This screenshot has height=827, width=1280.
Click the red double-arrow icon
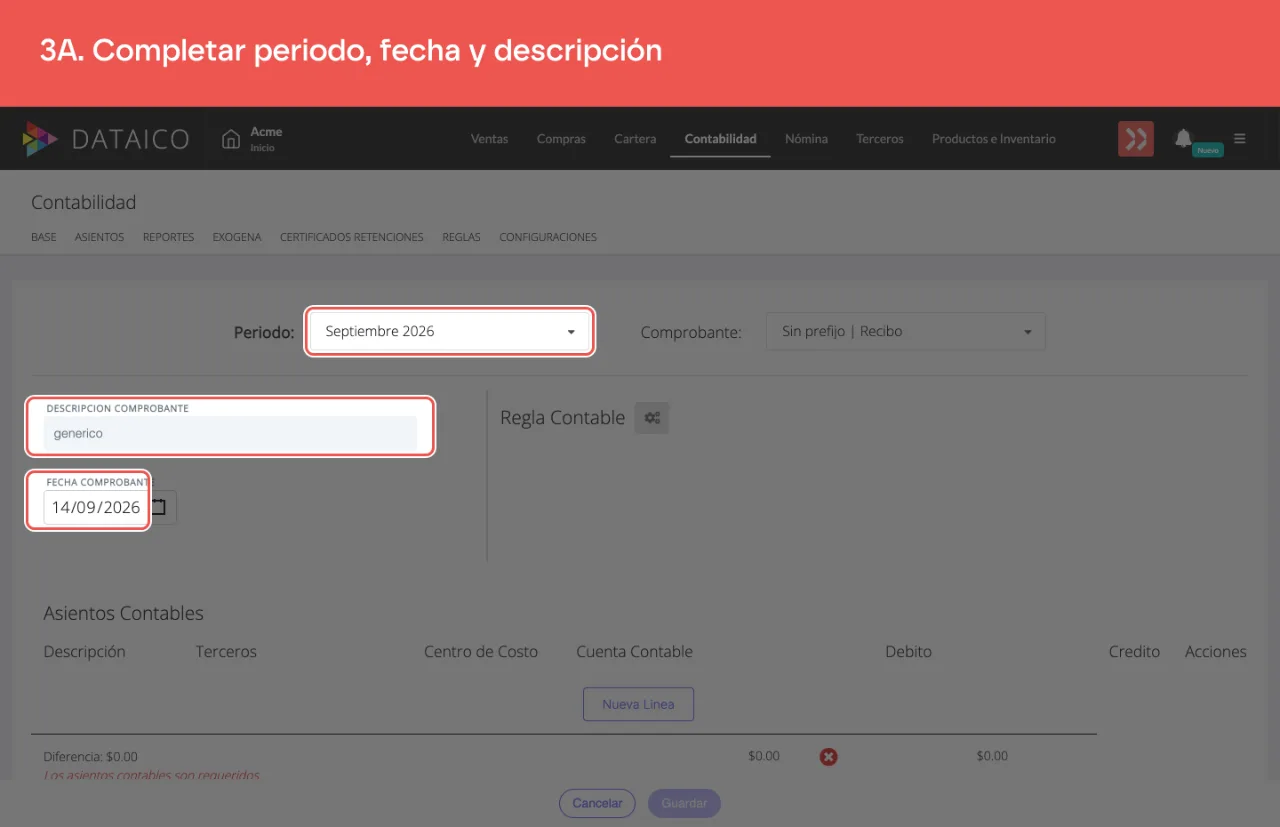1136,139
